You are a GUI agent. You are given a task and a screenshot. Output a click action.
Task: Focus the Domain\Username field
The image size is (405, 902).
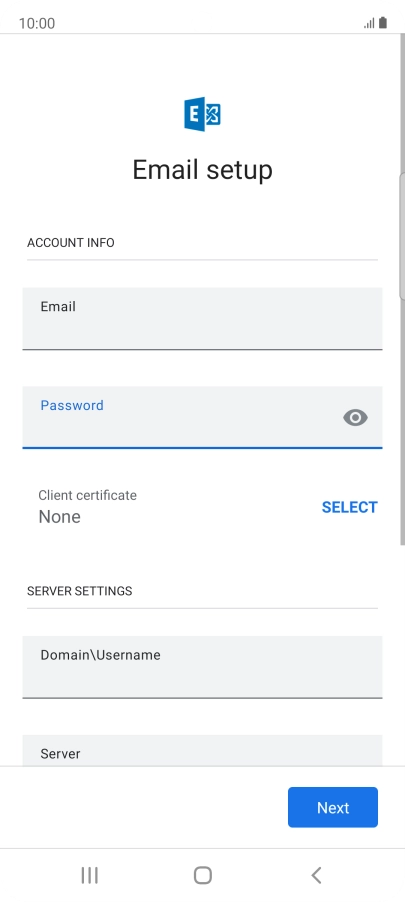click(202, 667)
